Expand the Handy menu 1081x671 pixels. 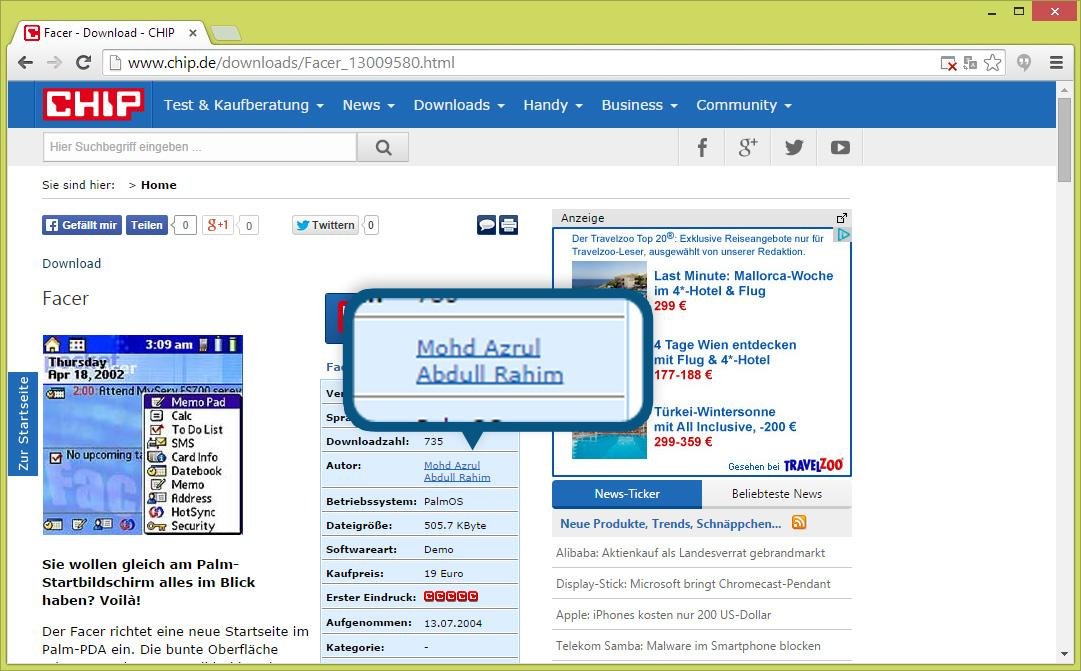(553, 105)
